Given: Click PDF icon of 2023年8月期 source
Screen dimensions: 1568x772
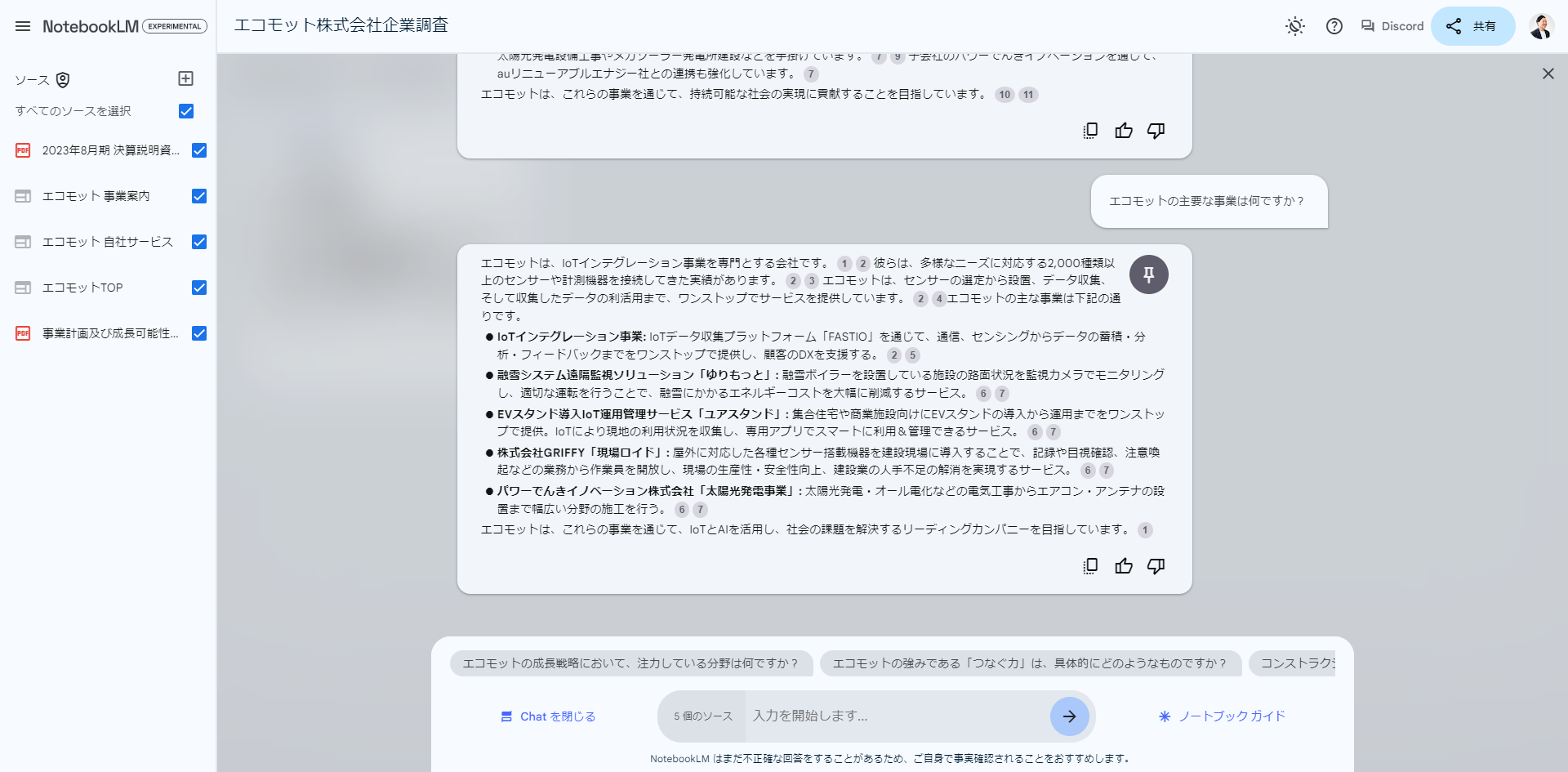Looking at the screenshot, I should pos(23,150).
